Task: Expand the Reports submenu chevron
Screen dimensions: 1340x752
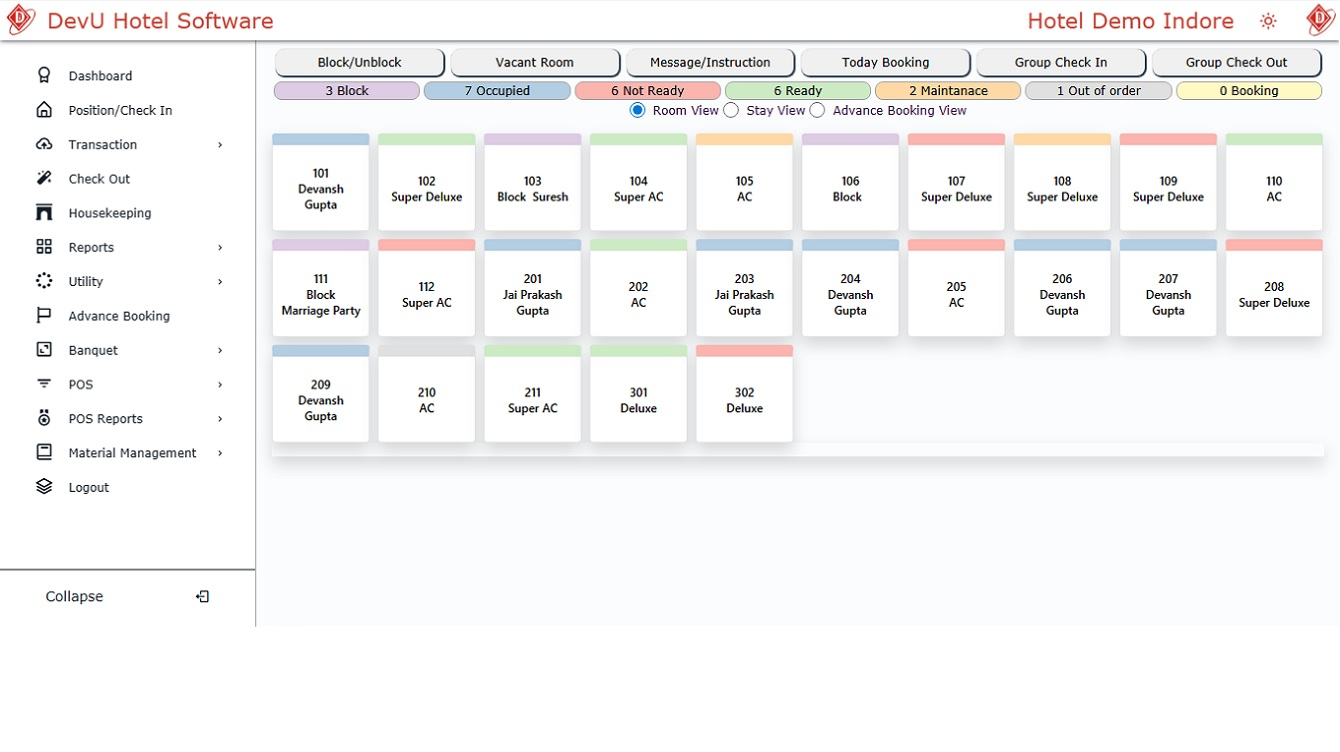Action: coord(220,248)
